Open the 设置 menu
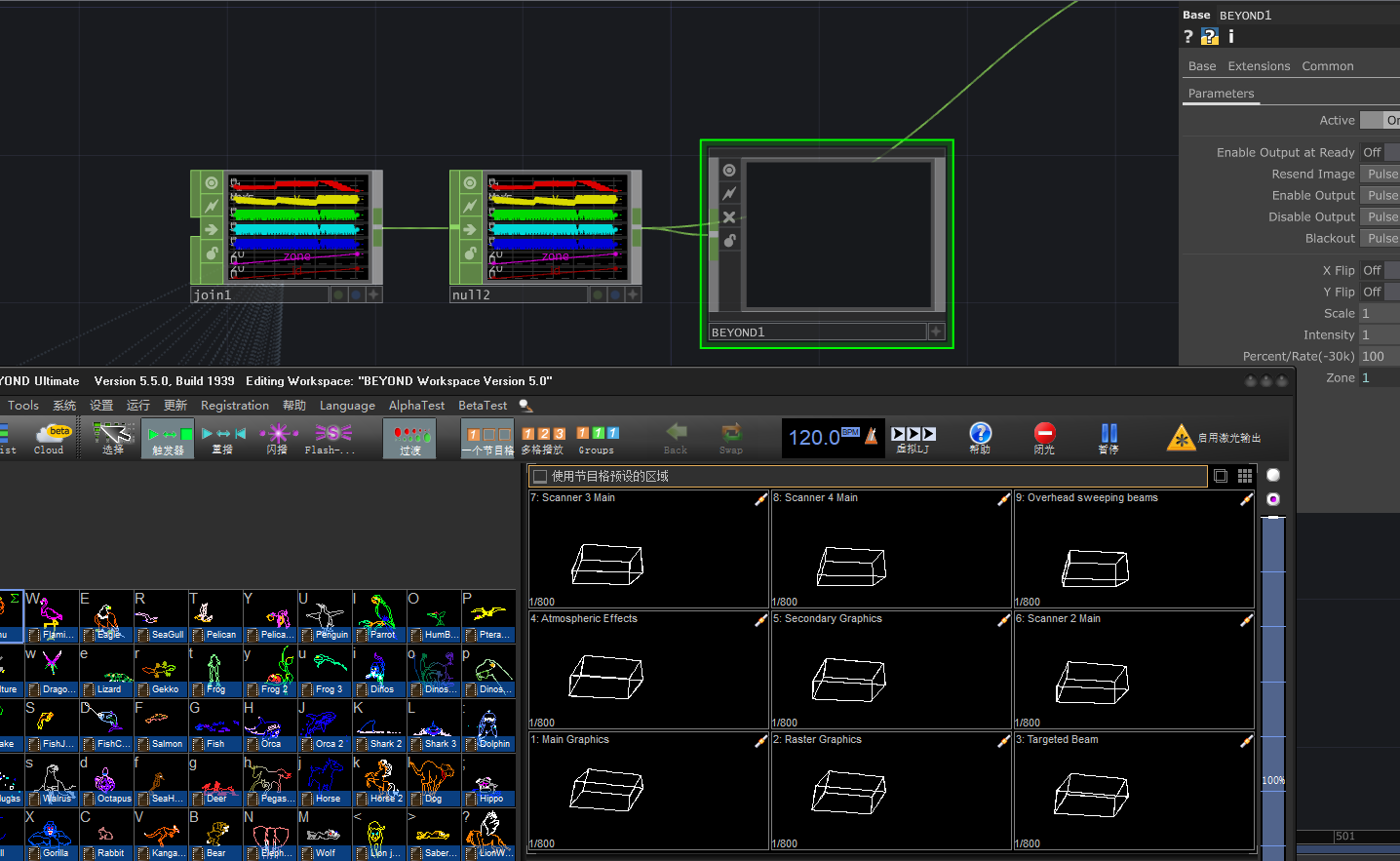Viewport: 1400px width, 861px height. [x=101, y=406]
